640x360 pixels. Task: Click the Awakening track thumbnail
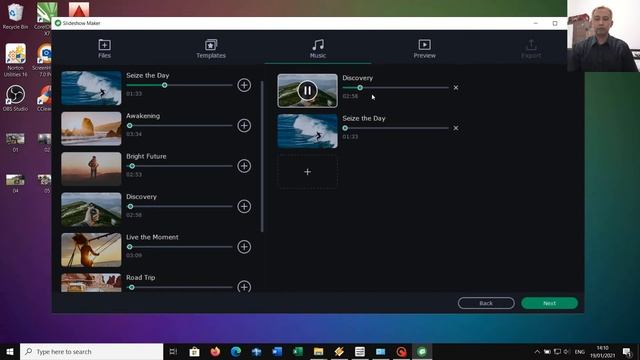91,129
